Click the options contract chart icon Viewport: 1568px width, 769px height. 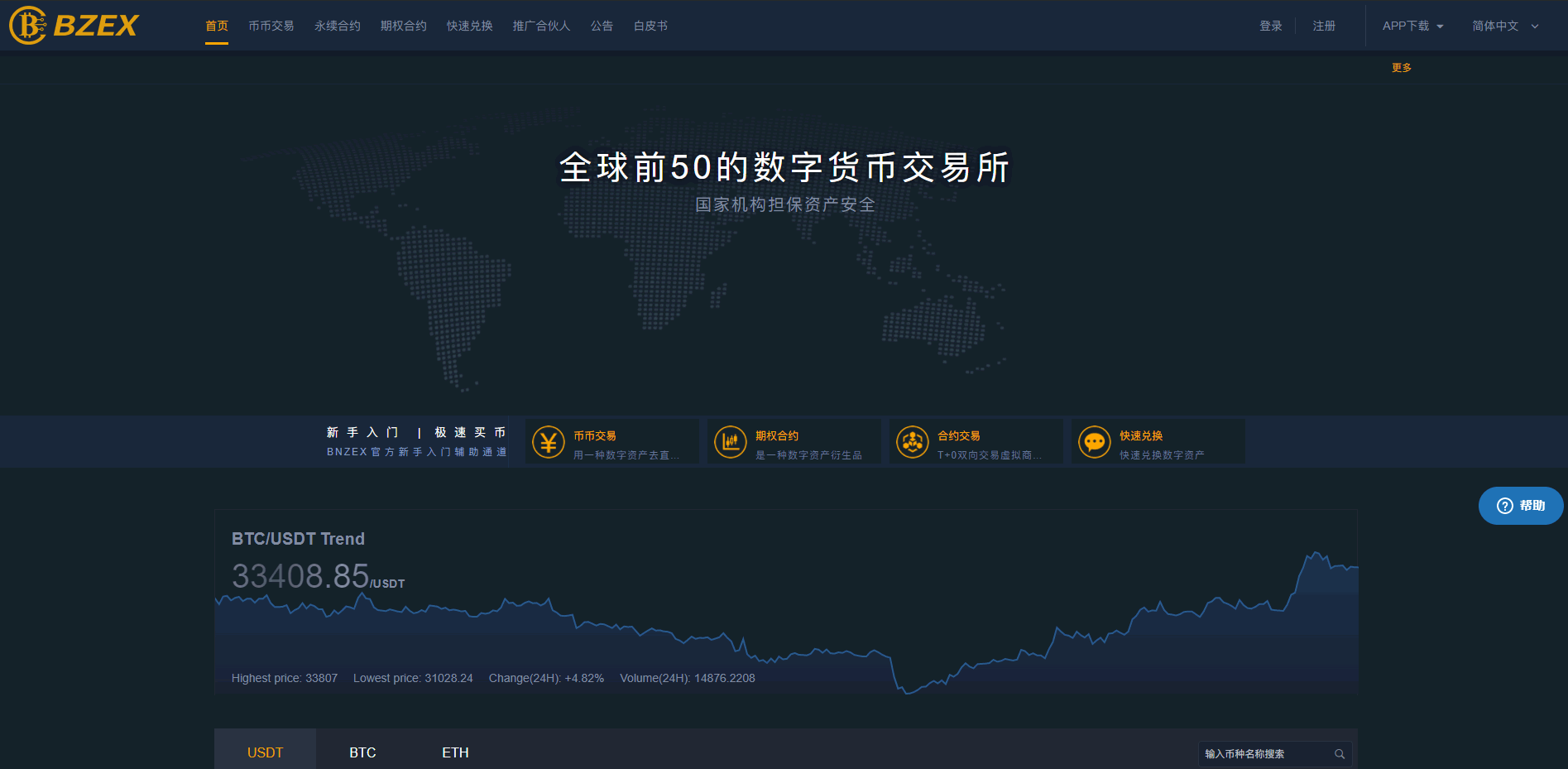(x=730, y=443)
